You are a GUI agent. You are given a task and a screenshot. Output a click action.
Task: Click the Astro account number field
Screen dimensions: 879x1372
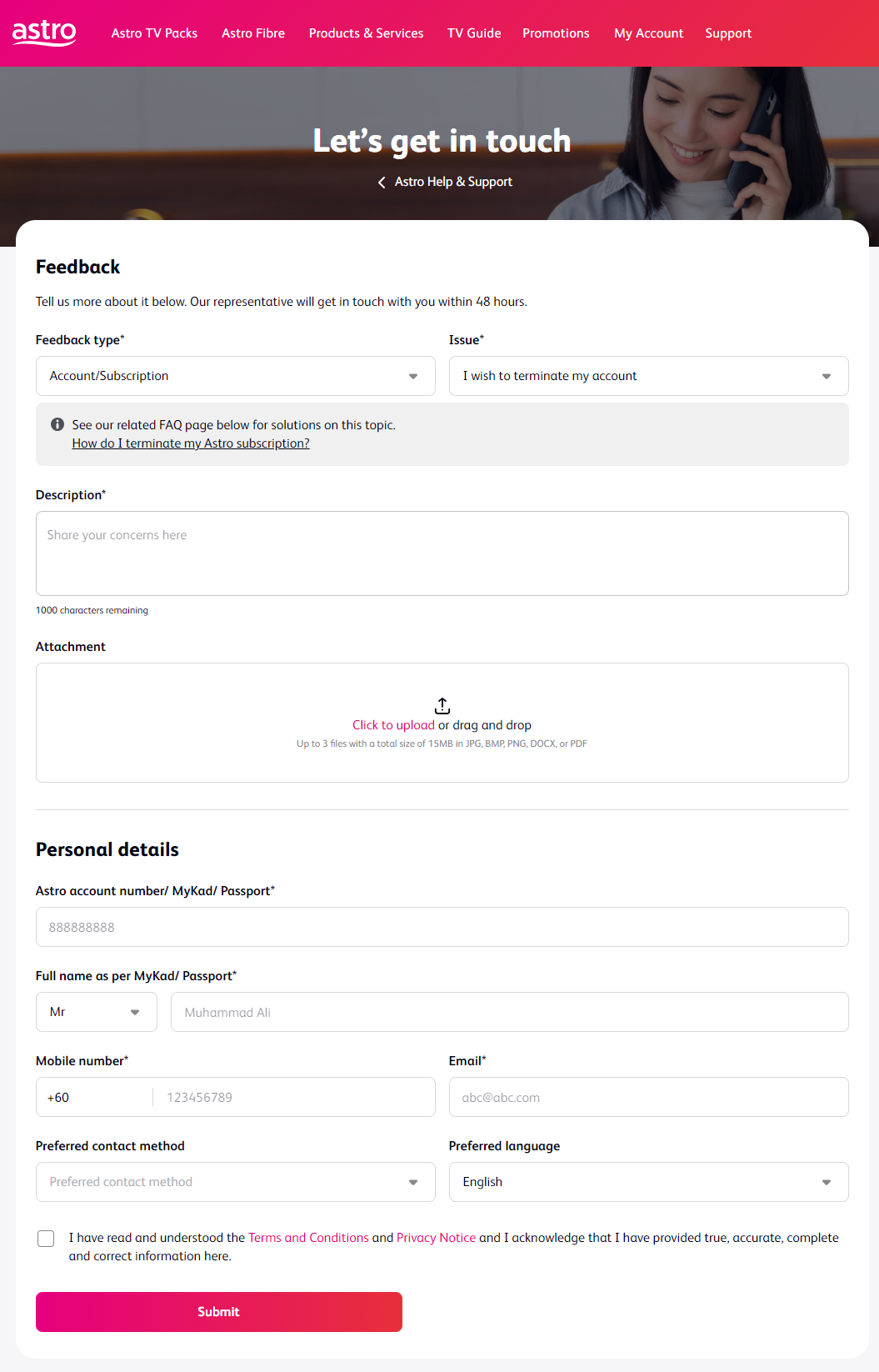pyautogui.click(x=442, y=927)
